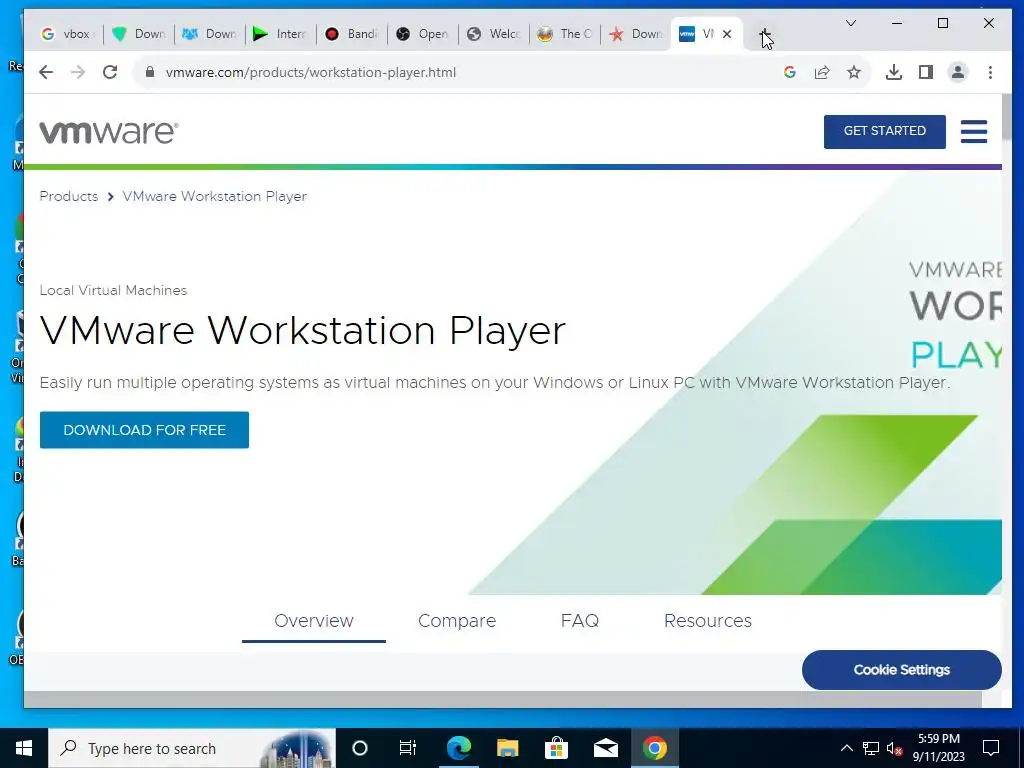Open the Windows Start menu
The width and height of the screenshot is (1024, 768).
pyautogui.click(x=24, y=748)
